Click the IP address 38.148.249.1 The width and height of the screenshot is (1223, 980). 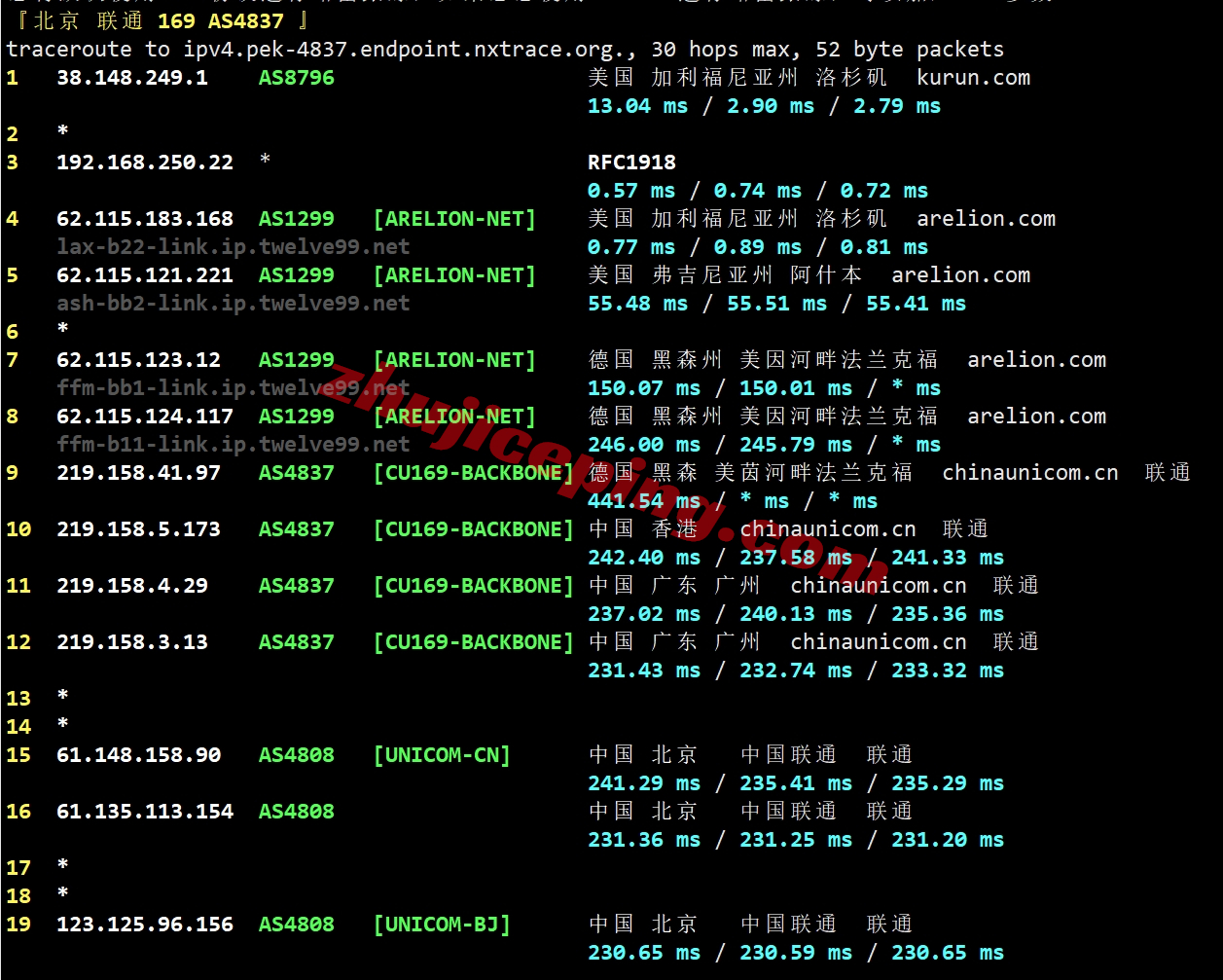coord(132,78)
